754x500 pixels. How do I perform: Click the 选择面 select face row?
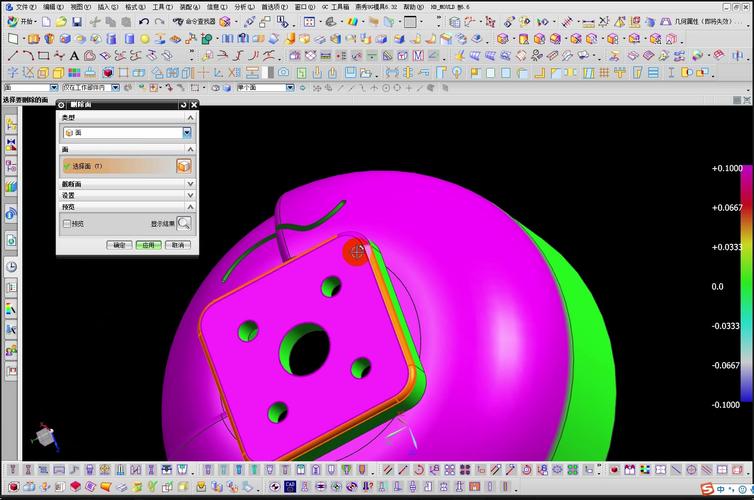point(127,166)
